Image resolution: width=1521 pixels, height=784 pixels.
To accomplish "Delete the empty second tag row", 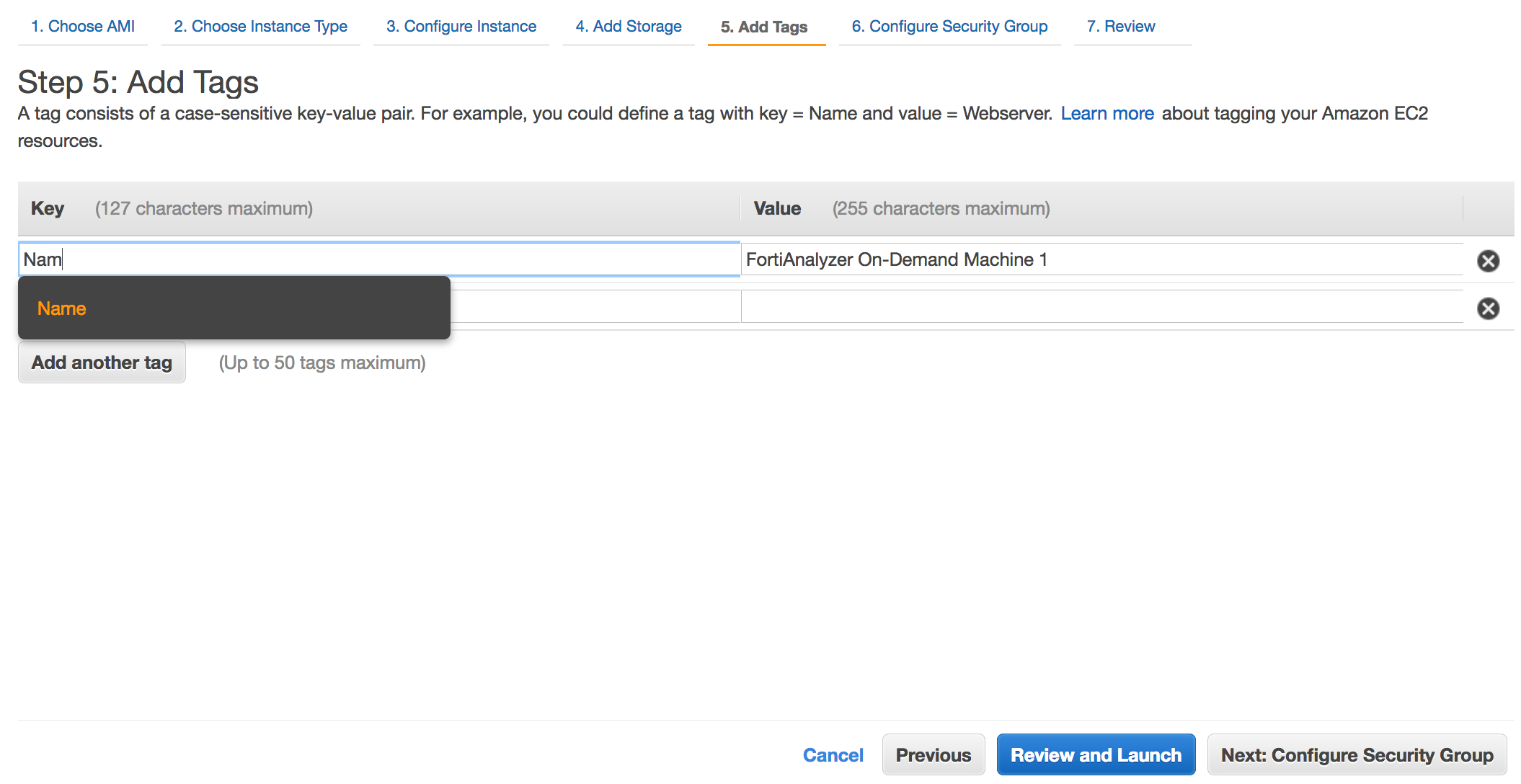I will [1488, 308].
